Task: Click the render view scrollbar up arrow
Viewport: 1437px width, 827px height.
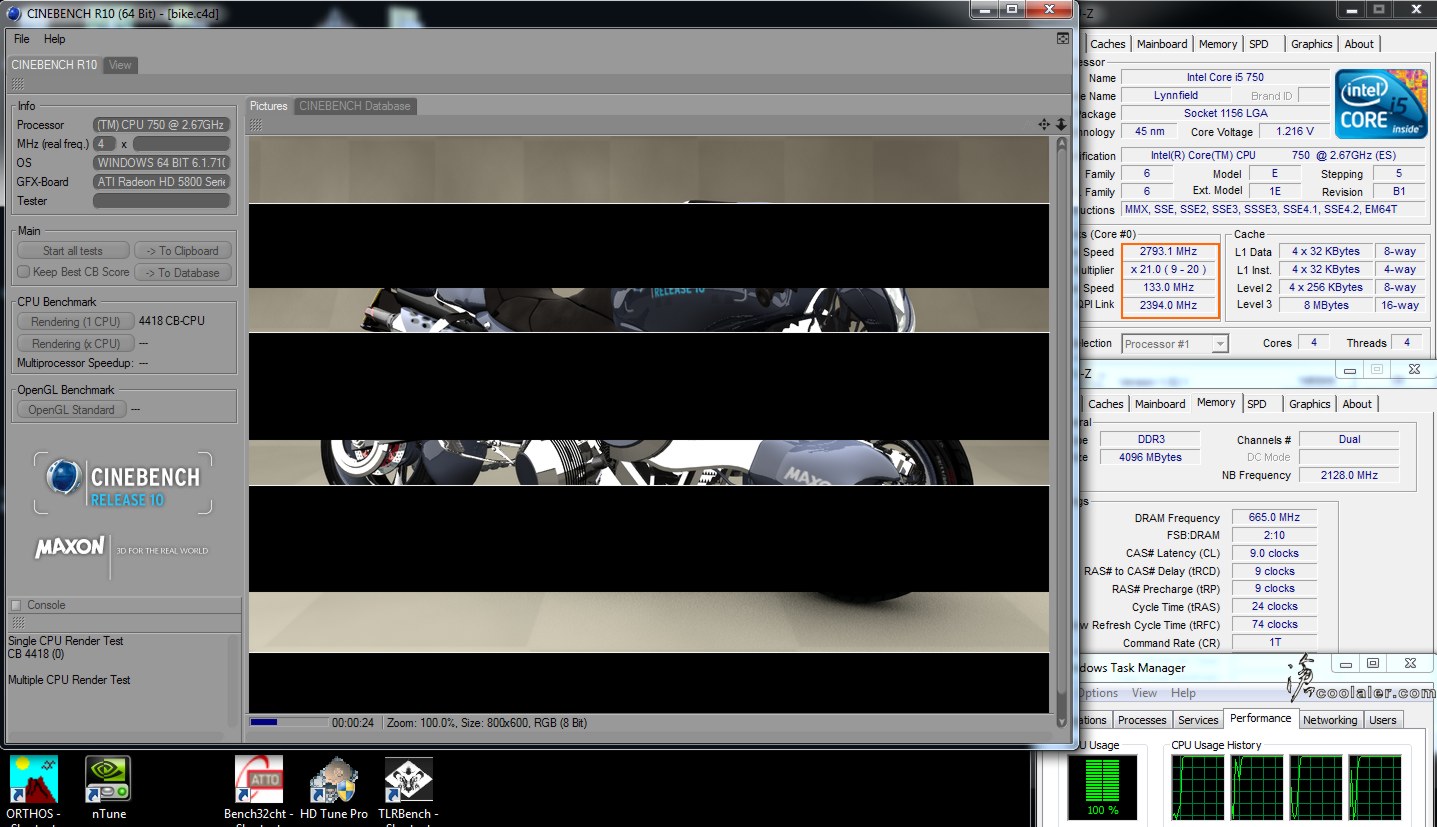Action: click(x=1061, y=144)
